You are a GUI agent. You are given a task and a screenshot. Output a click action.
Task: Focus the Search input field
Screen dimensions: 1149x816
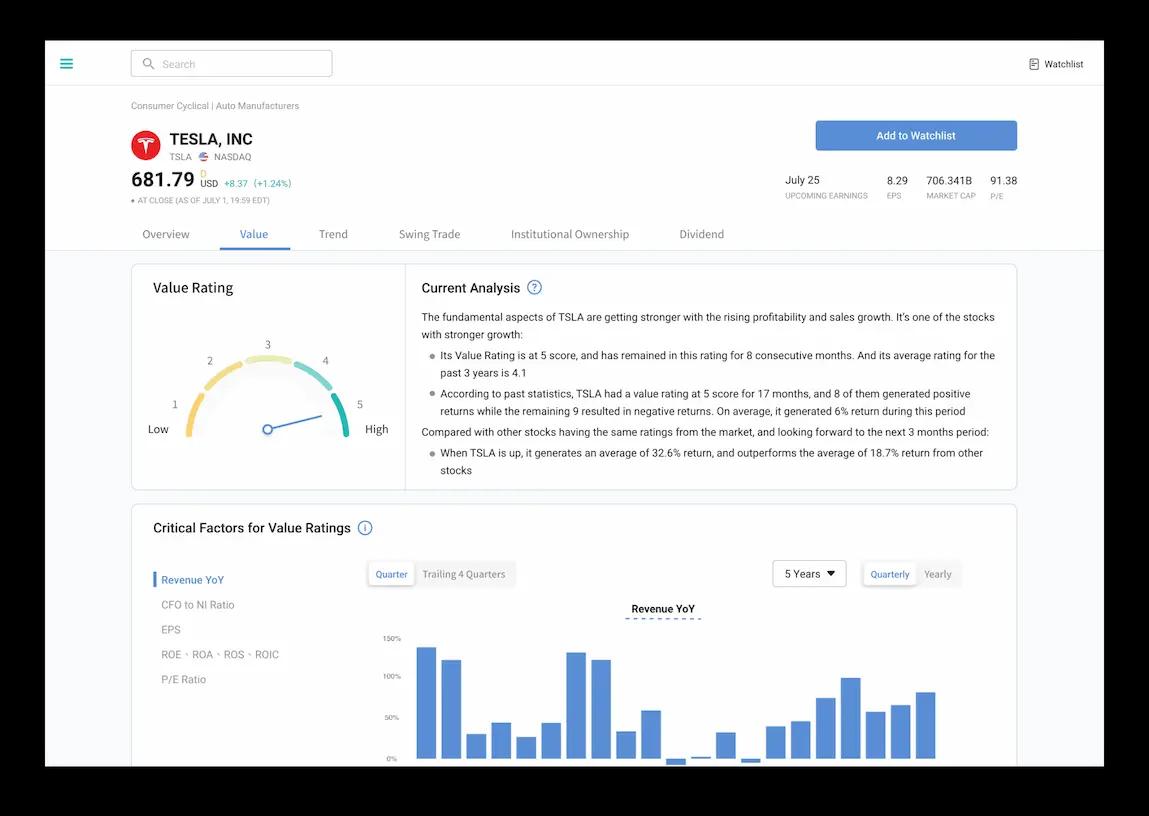click(232, 64)
